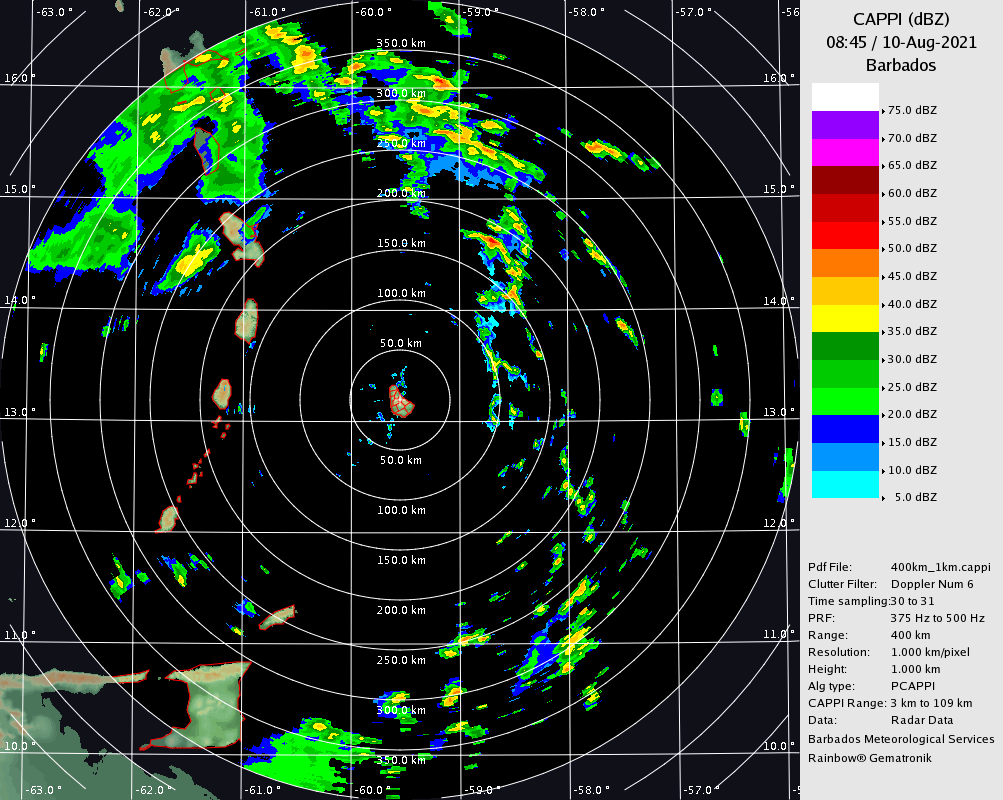Click the 40.0 dBZ legend label

tap(912, 304)
